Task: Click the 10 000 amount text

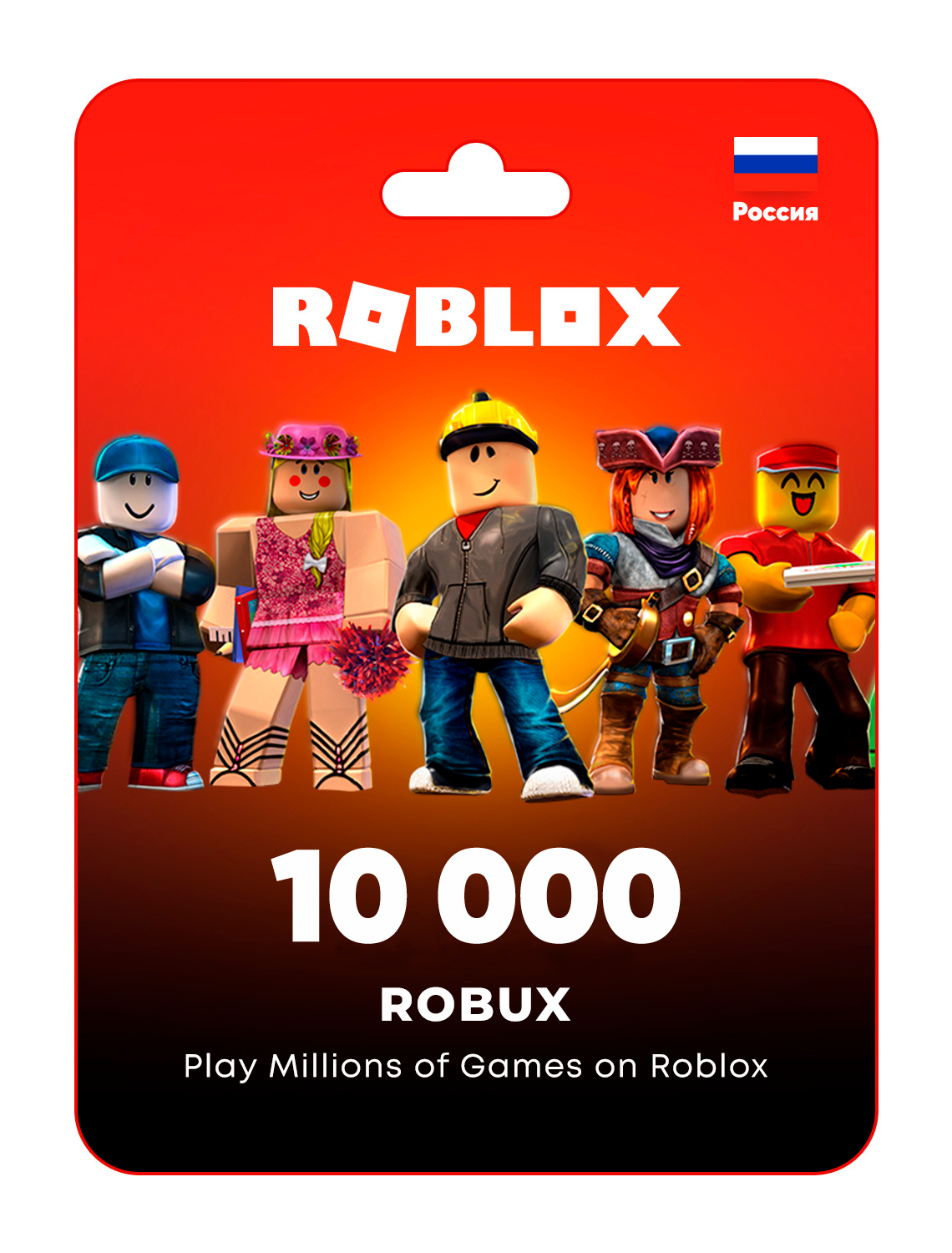Action: pos(476,896)
